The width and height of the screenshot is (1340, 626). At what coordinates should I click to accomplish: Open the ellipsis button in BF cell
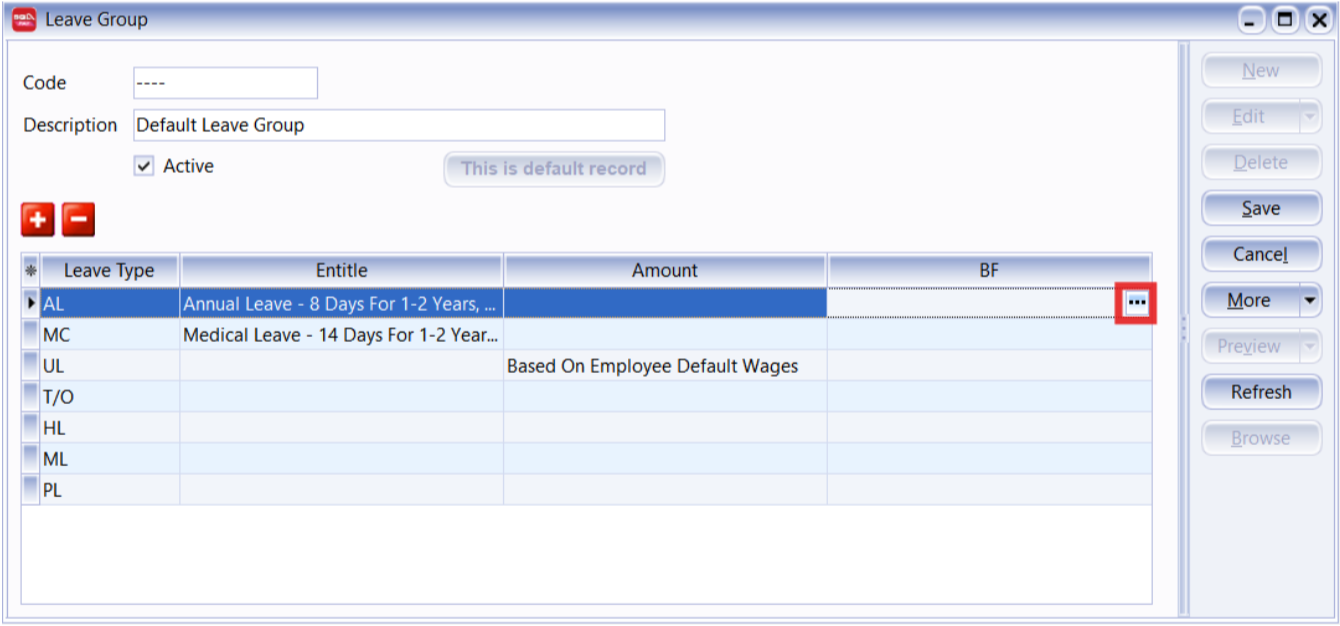[1136, 302]
